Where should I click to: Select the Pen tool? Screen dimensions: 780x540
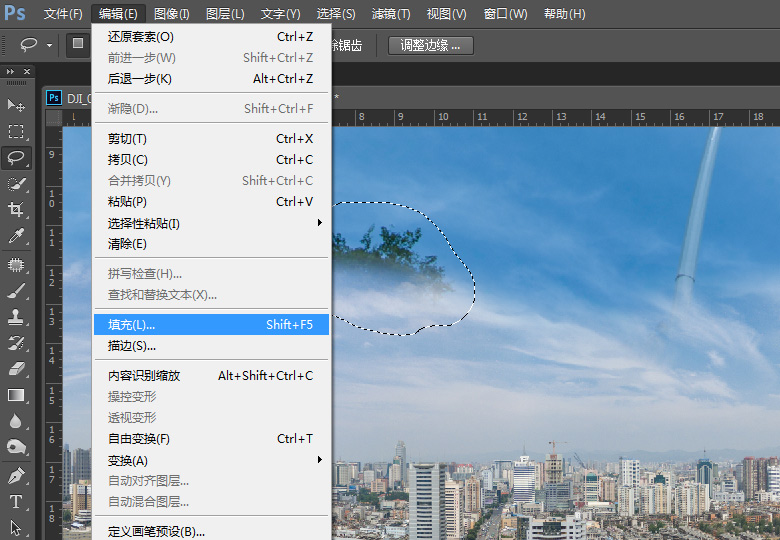click(x=16, y=476)
